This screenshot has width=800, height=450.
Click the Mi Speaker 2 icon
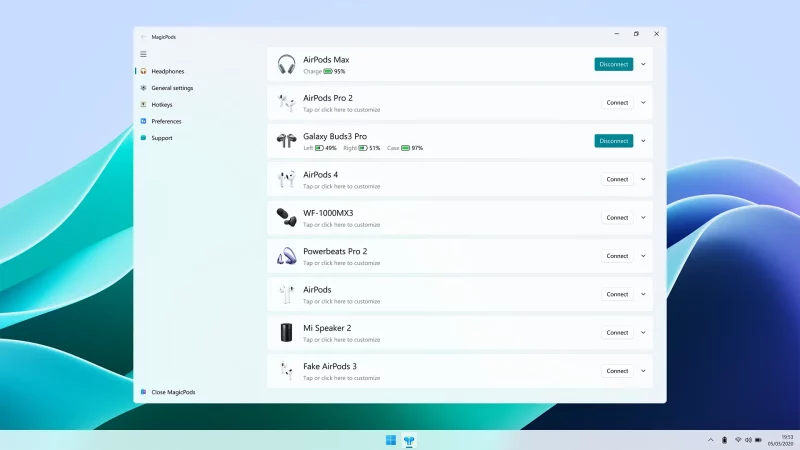286,332
